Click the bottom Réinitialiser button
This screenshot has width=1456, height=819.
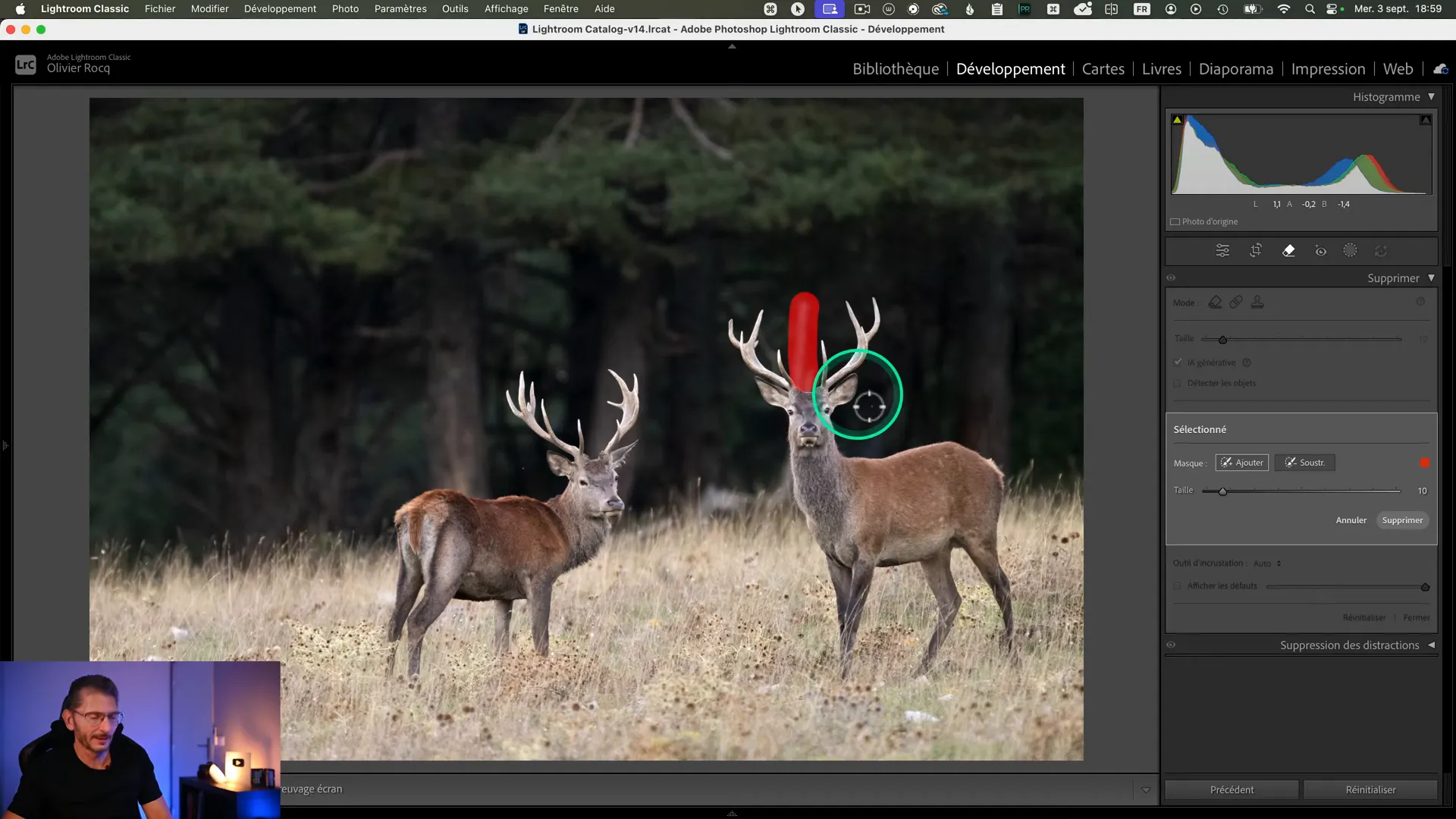point(1370,789)
